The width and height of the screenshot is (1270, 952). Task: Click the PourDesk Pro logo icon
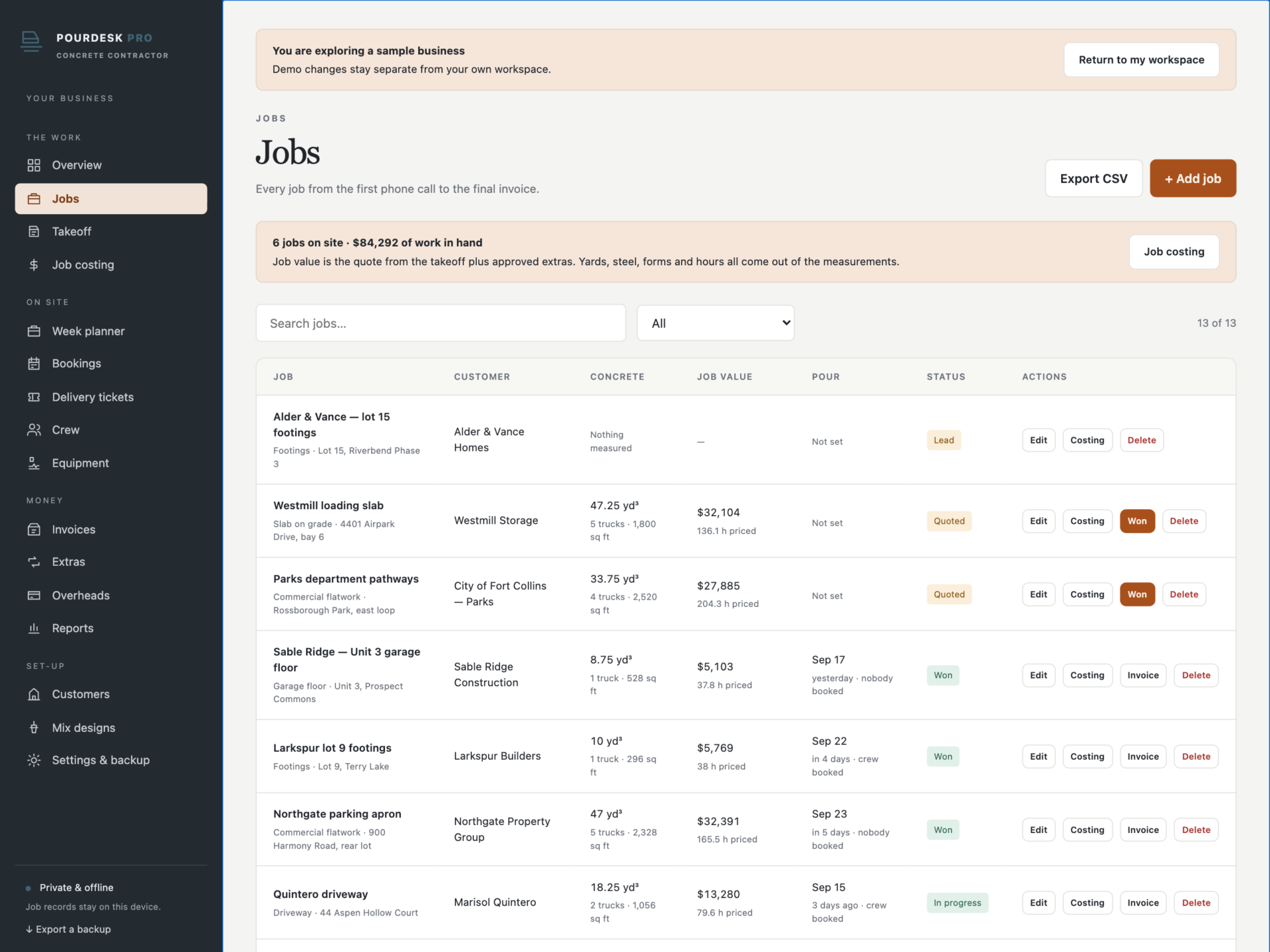[x=31, y=42]
